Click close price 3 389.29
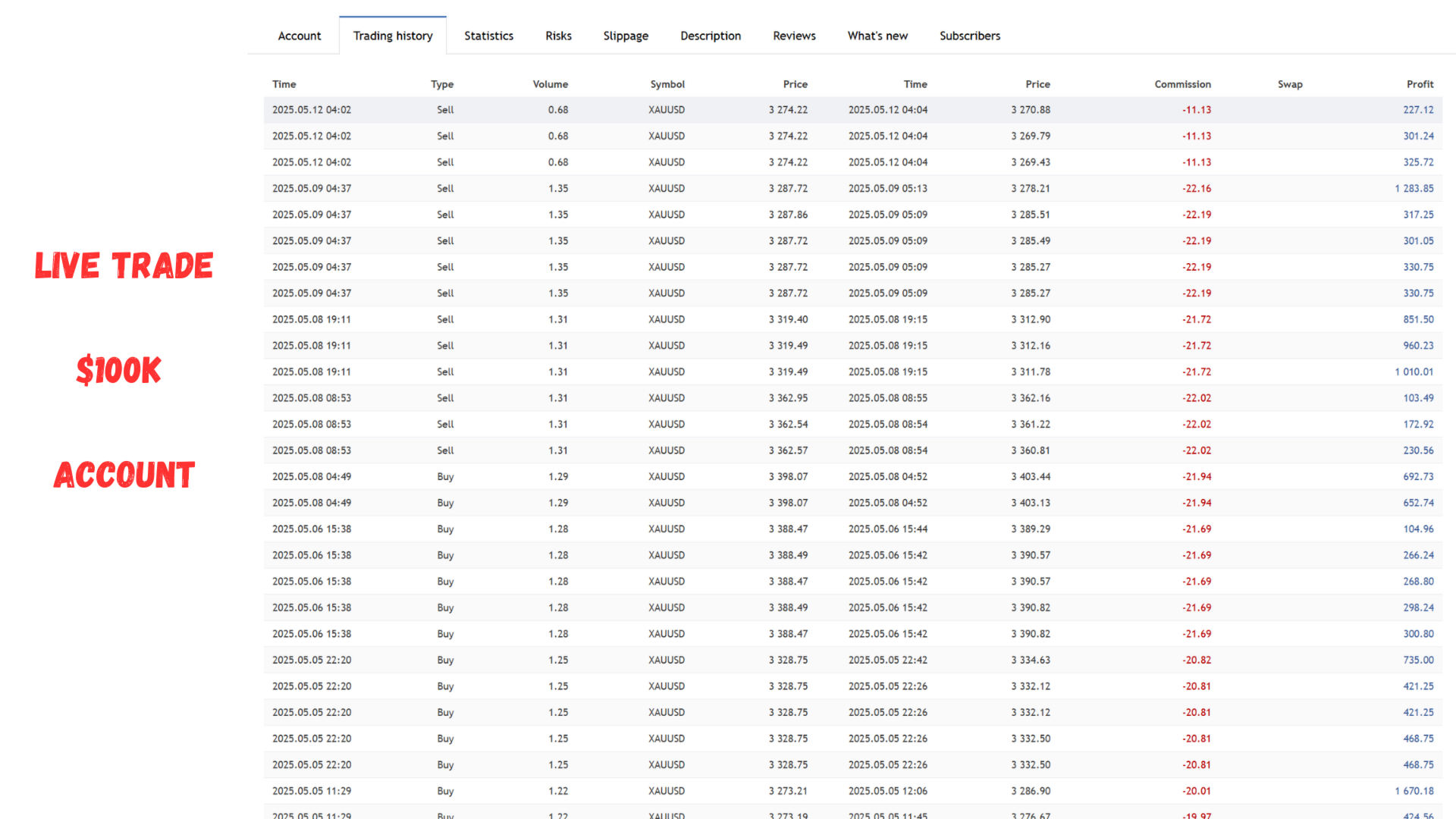 click(x=1031, y=529)
